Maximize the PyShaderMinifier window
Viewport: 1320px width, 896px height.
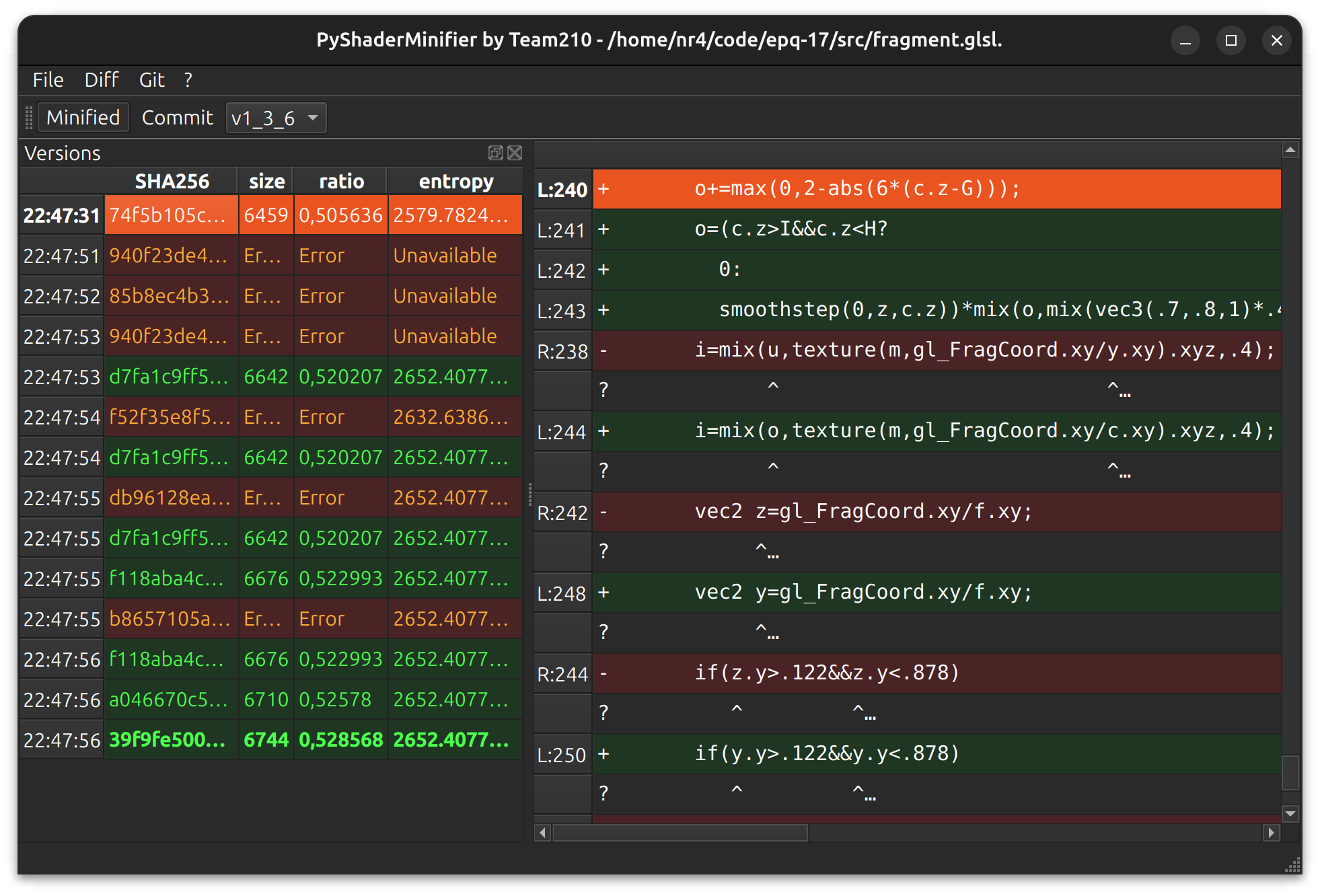pyautogui.click(x=1231, y=41)
